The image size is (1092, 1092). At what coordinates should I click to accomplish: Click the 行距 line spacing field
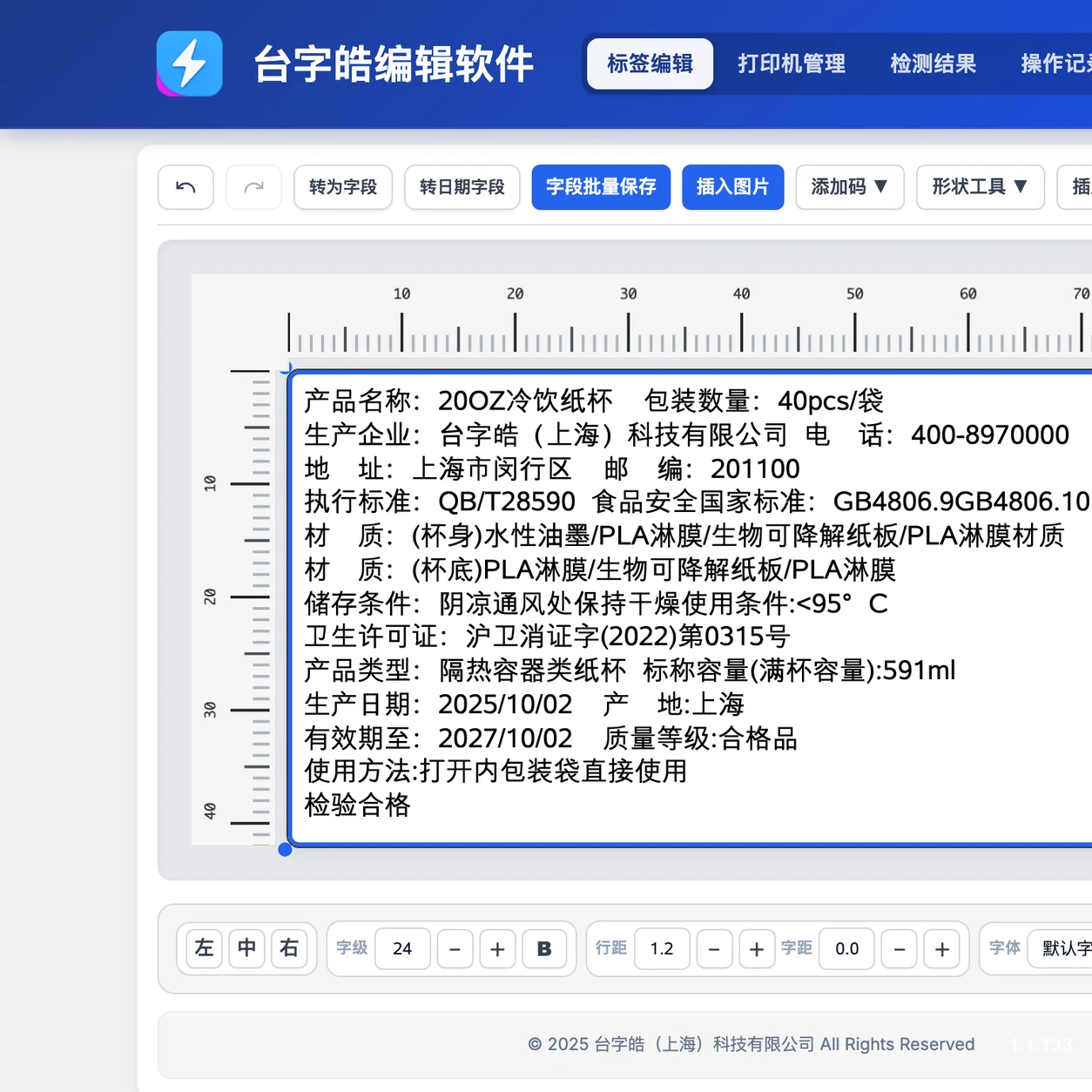(662, 948)
